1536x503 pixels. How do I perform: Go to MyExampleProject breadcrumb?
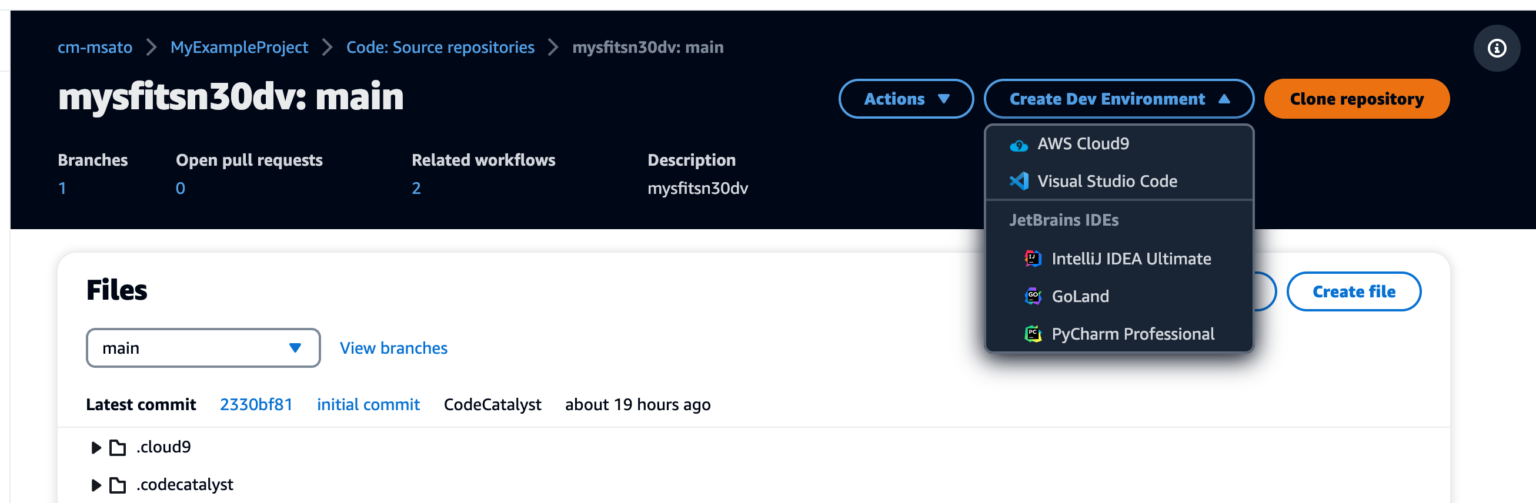(x=239, y=47)
